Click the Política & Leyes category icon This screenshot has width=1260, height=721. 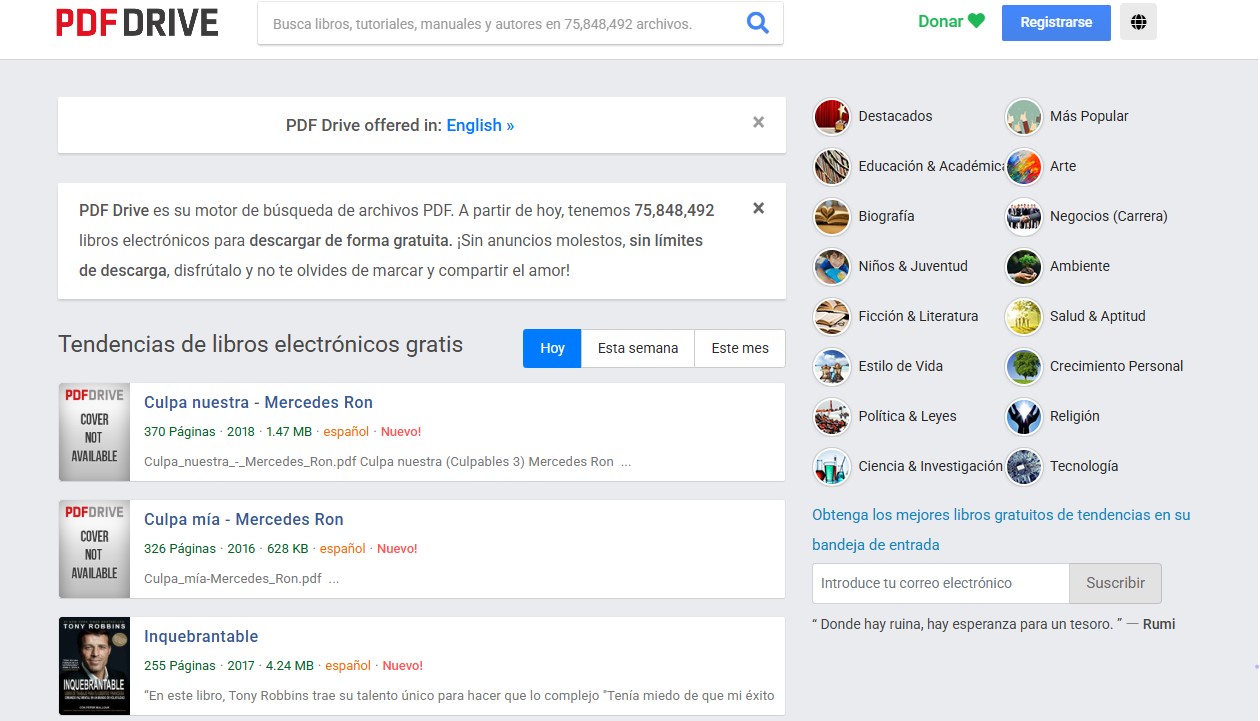[832, 417]
